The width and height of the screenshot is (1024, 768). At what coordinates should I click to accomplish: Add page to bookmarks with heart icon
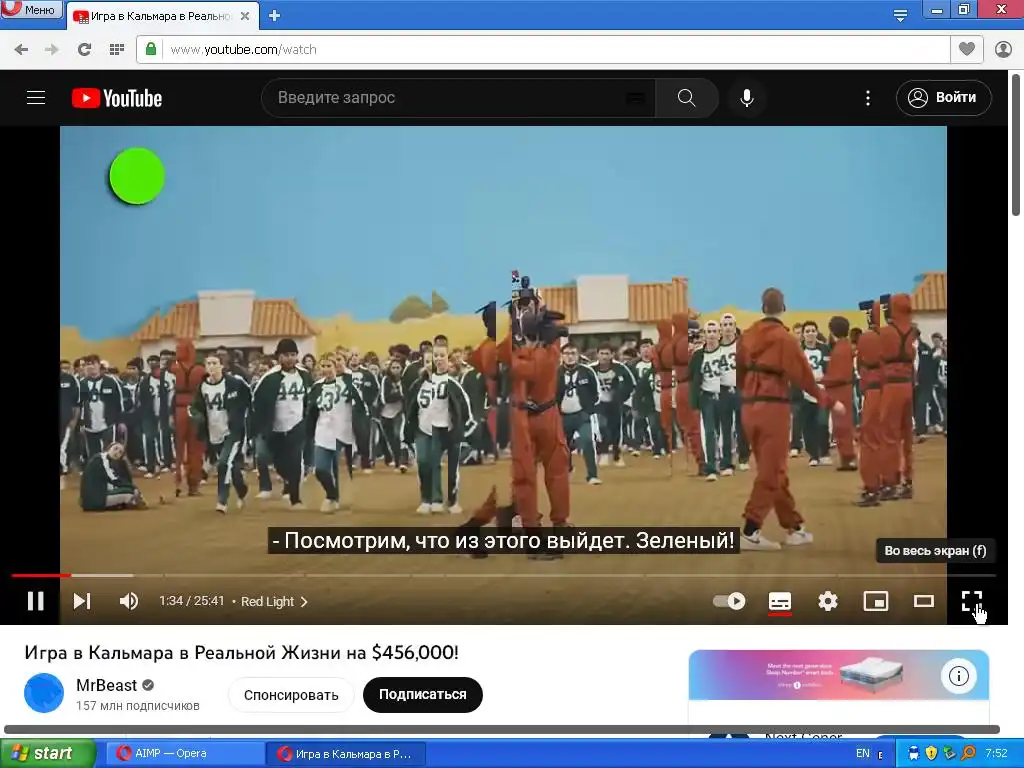click(967, 49)
